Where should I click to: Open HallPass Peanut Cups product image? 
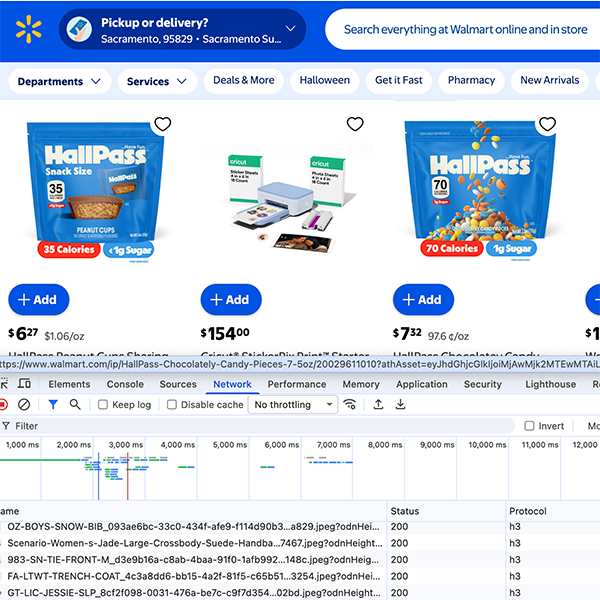pos(96,191)
